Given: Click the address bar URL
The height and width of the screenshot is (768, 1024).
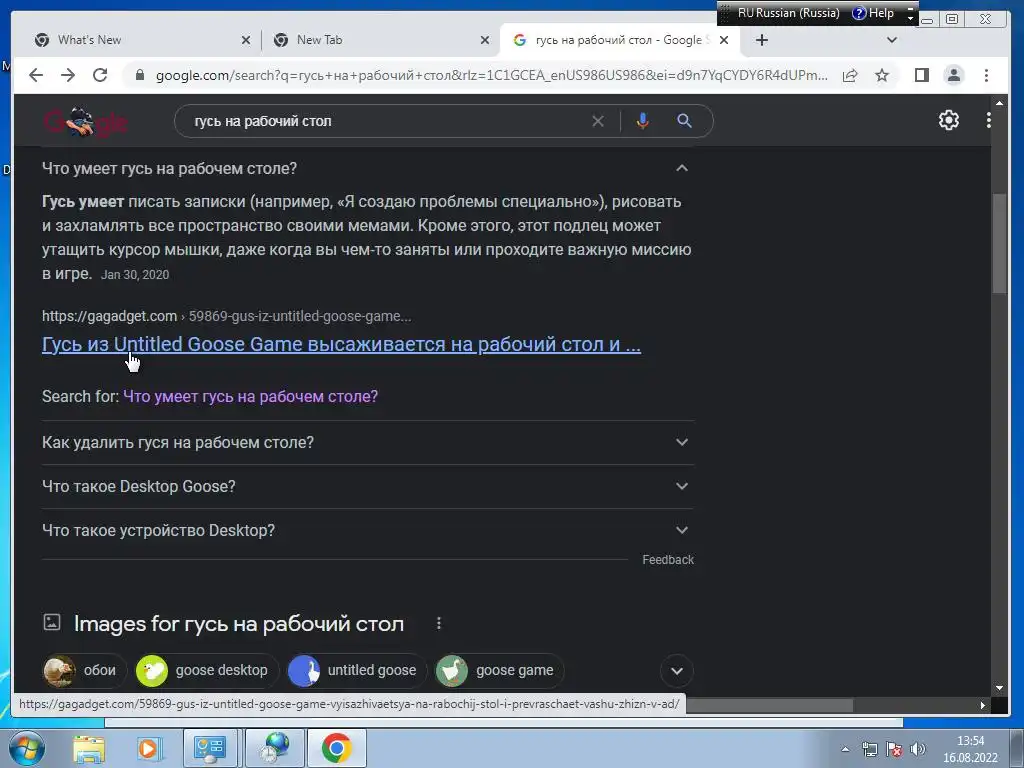Looking at the screenshot, I should [x=491, y=75].
